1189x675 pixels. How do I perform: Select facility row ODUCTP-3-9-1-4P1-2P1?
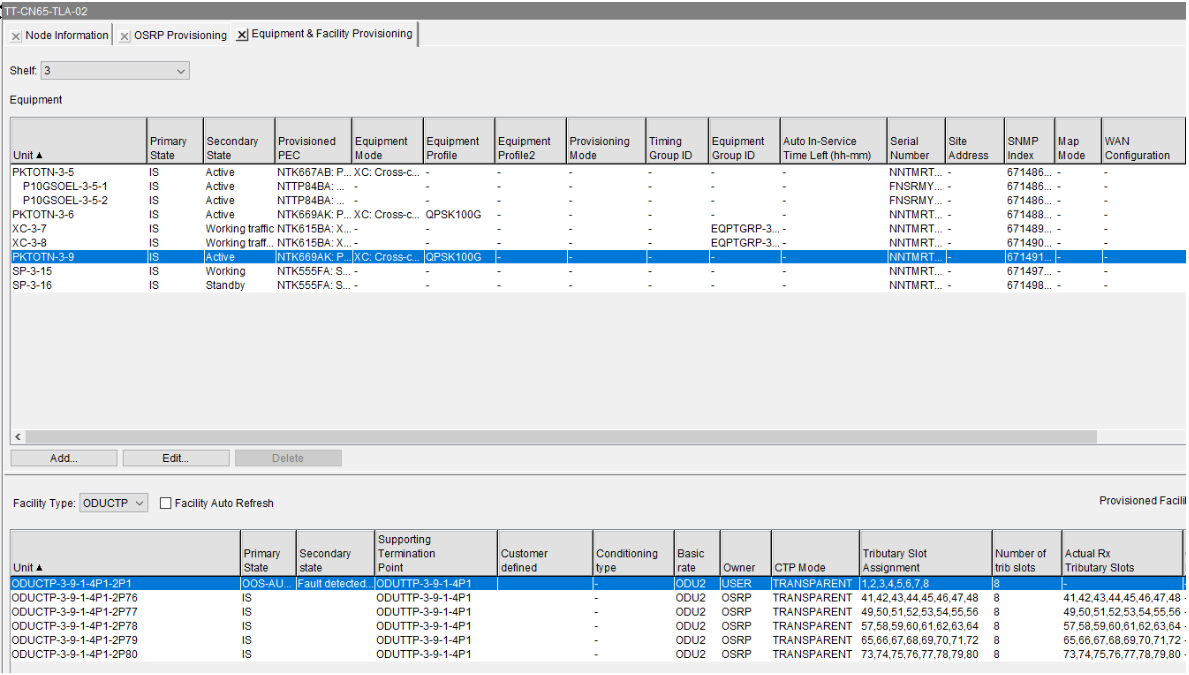598,584
